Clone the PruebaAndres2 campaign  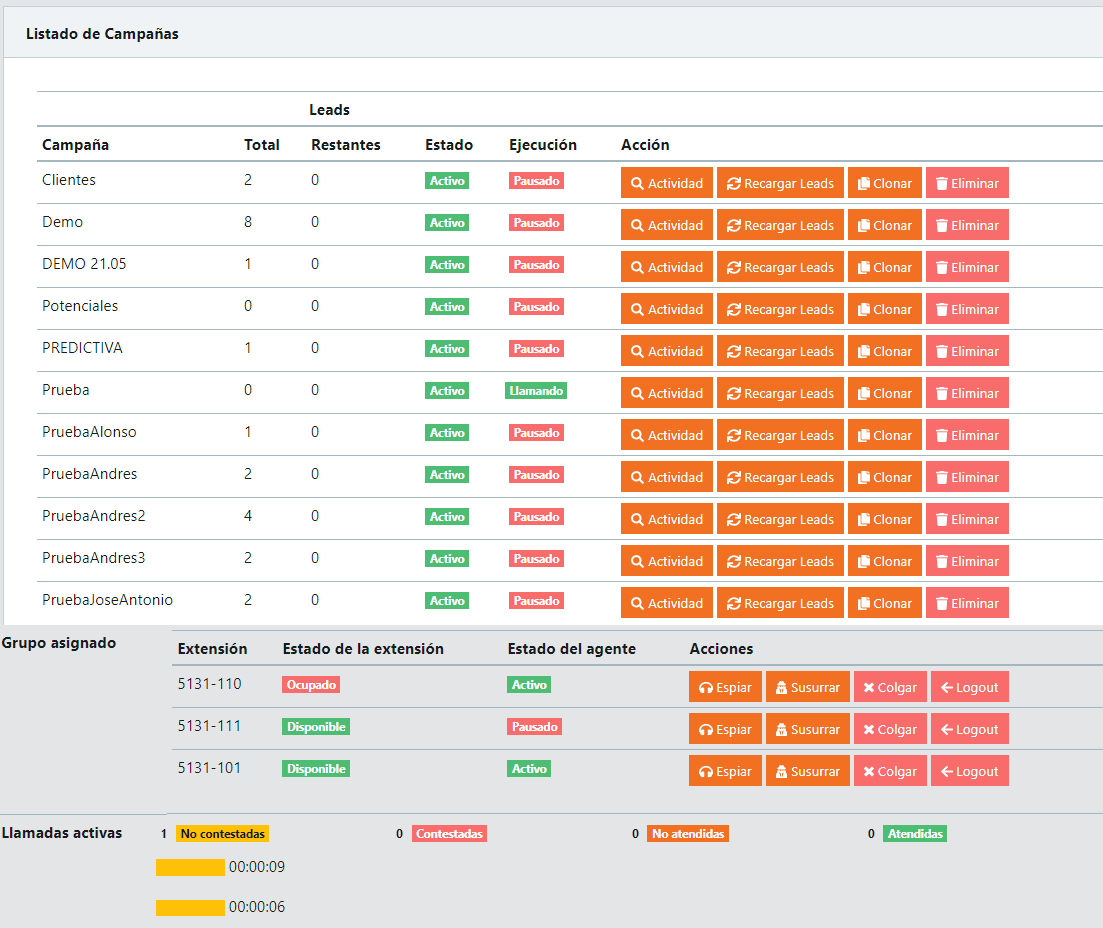pyautogui.click(x=884, y=519)
